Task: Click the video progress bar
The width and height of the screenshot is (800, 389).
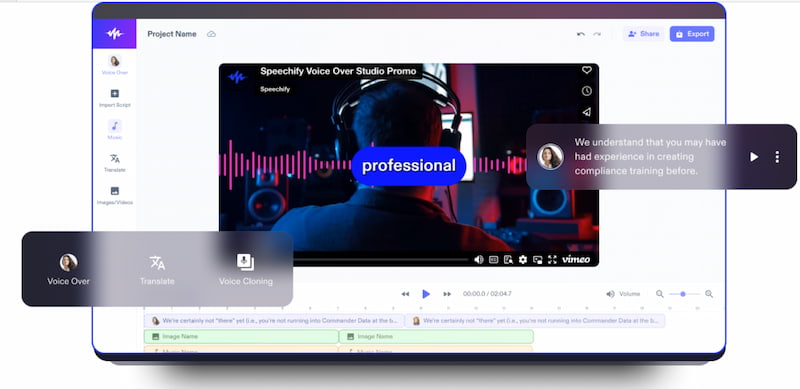Action: [381, 259]
